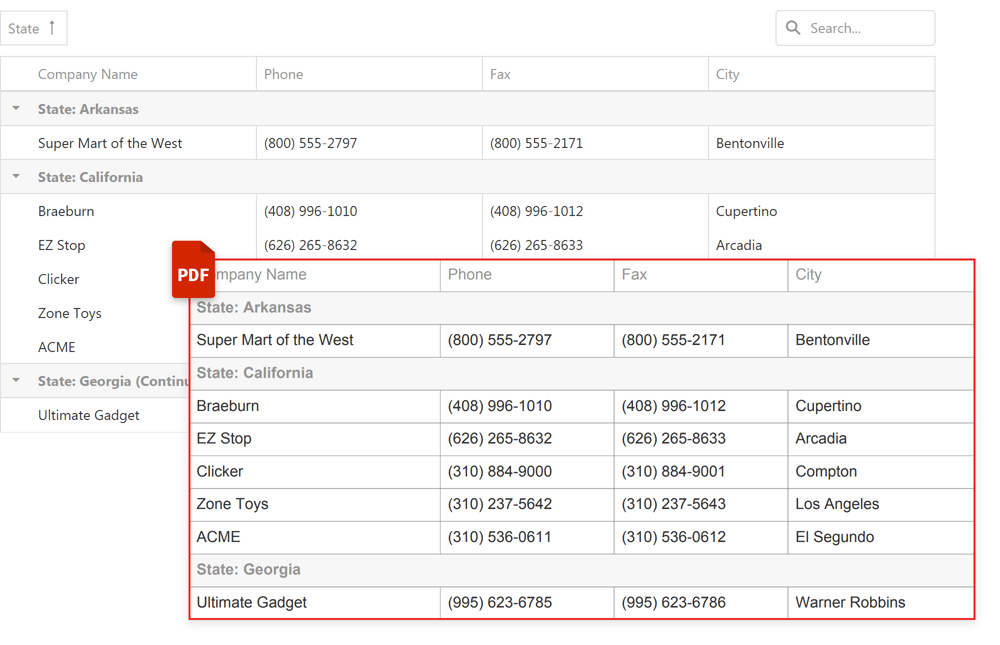This screenshot has height=645, width=1000.
Task: Sort by the Company Name column
Action: pos(85,74)
